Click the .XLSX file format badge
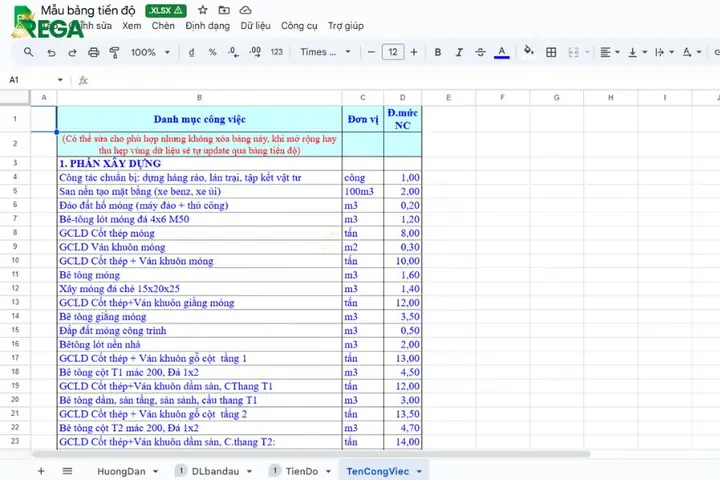The width and height of the screenshot is (720, 480). coord(166,11)
